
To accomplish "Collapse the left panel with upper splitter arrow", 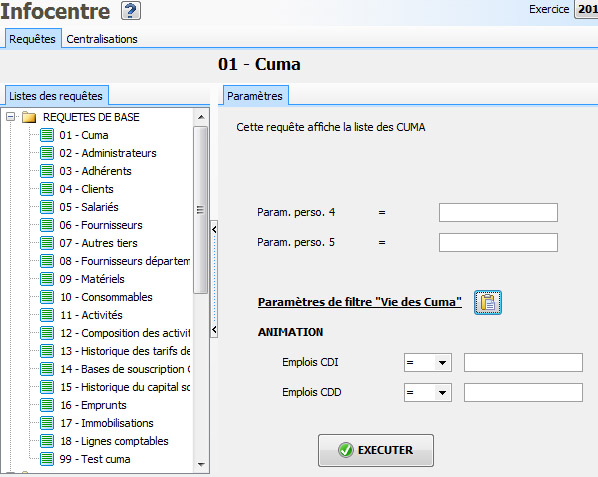I will (x=214, y=230).
